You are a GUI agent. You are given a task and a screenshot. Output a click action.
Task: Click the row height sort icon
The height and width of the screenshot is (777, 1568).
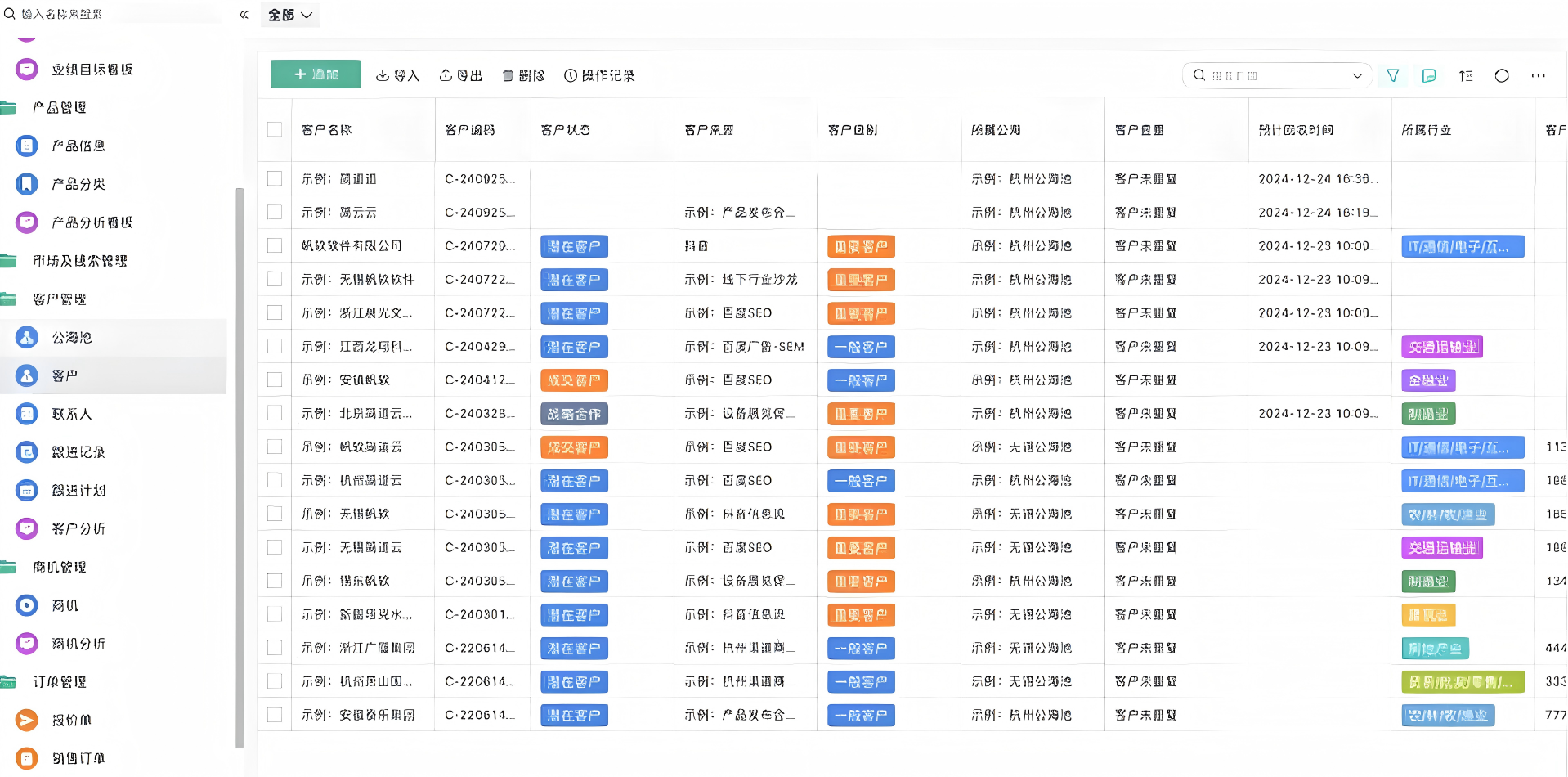(x=1466, y=75)
